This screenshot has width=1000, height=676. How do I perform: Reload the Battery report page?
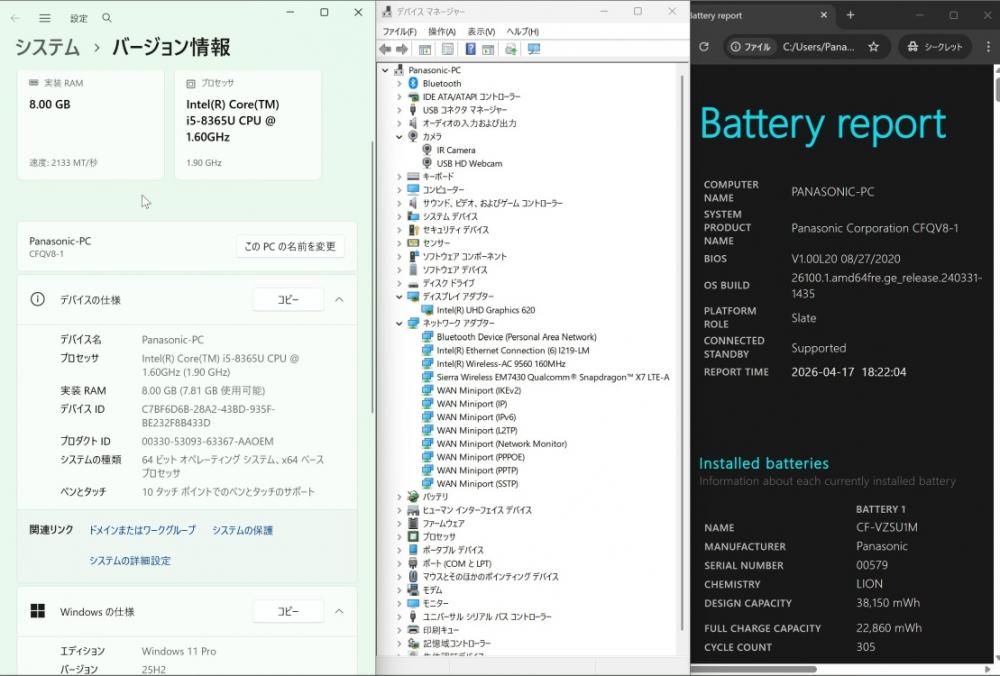[x=704, y=47]
